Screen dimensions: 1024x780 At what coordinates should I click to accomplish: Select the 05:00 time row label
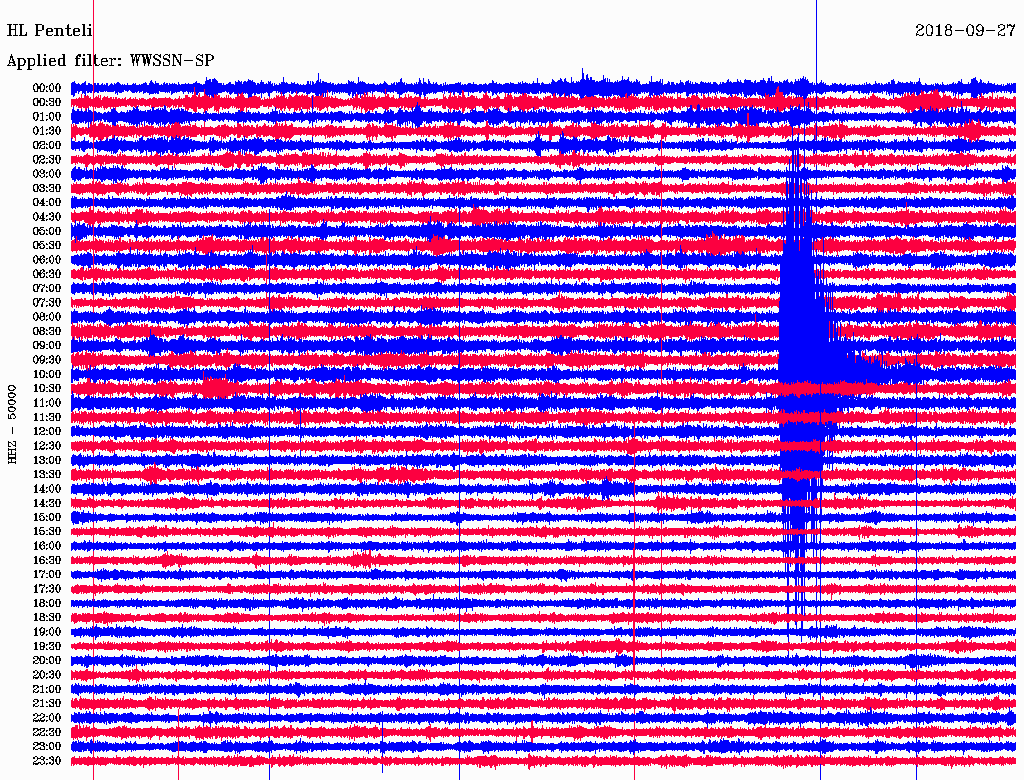coord(46,231)
